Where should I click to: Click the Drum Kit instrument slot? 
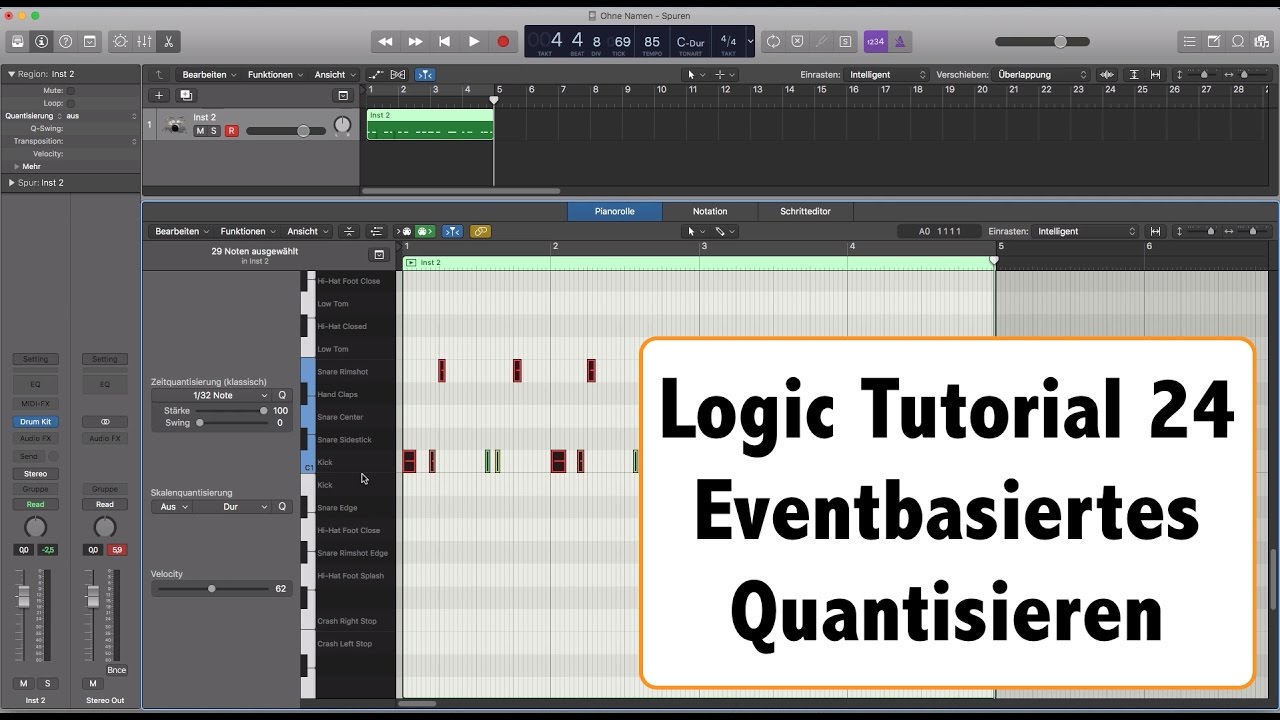(x=35, y=422)
